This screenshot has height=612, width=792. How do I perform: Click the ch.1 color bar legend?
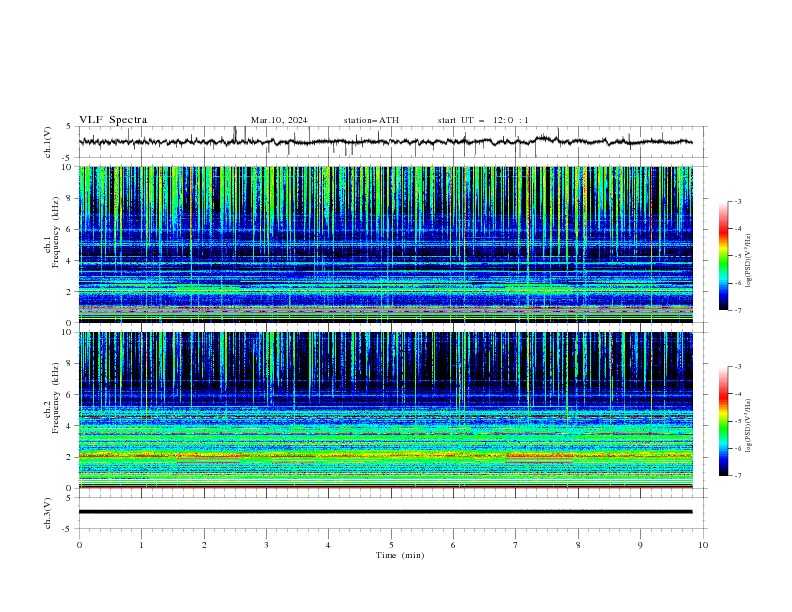tap(723, 256)
